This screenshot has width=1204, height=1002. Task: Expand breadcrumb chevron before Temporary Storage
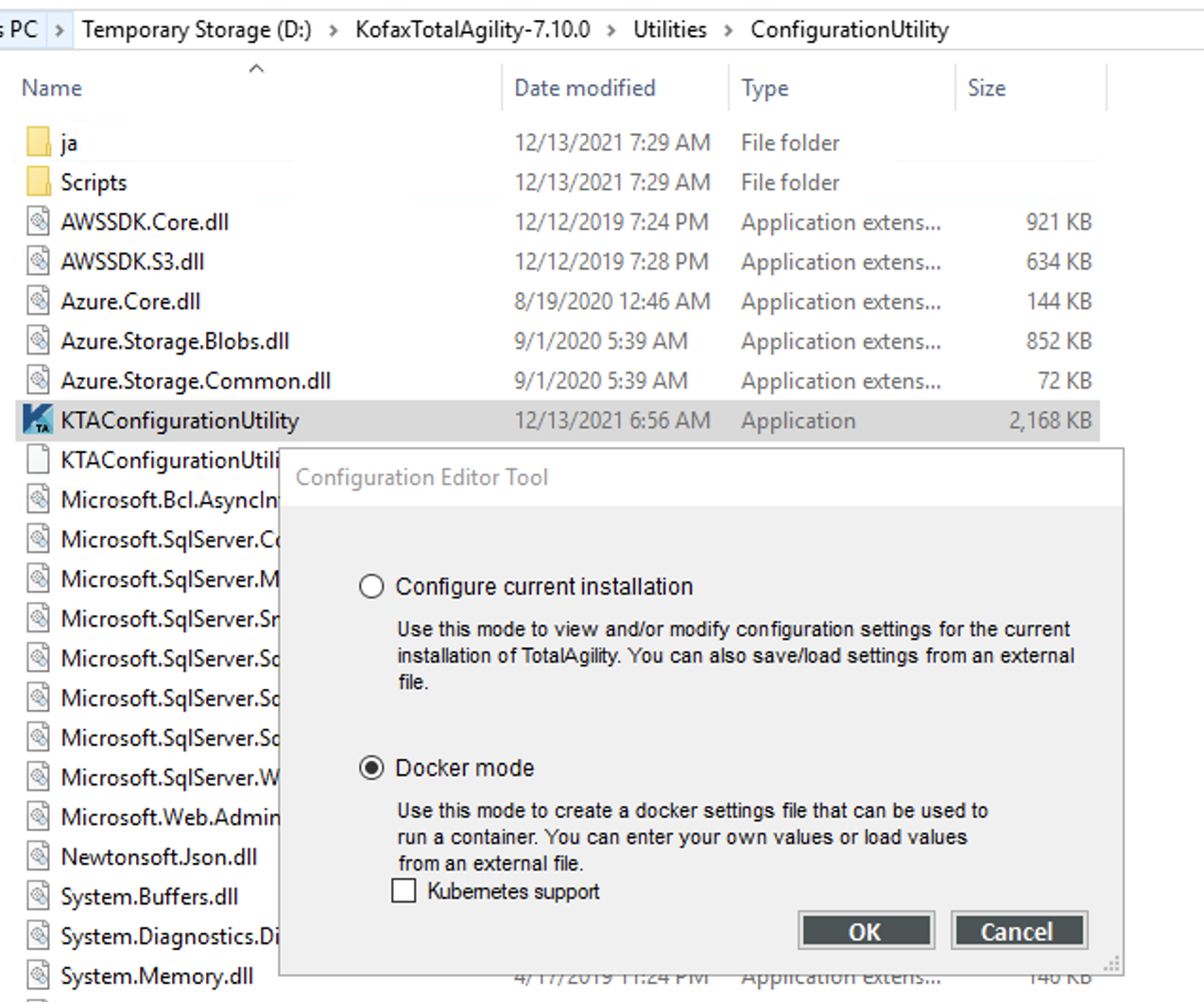tap(60, 30)
